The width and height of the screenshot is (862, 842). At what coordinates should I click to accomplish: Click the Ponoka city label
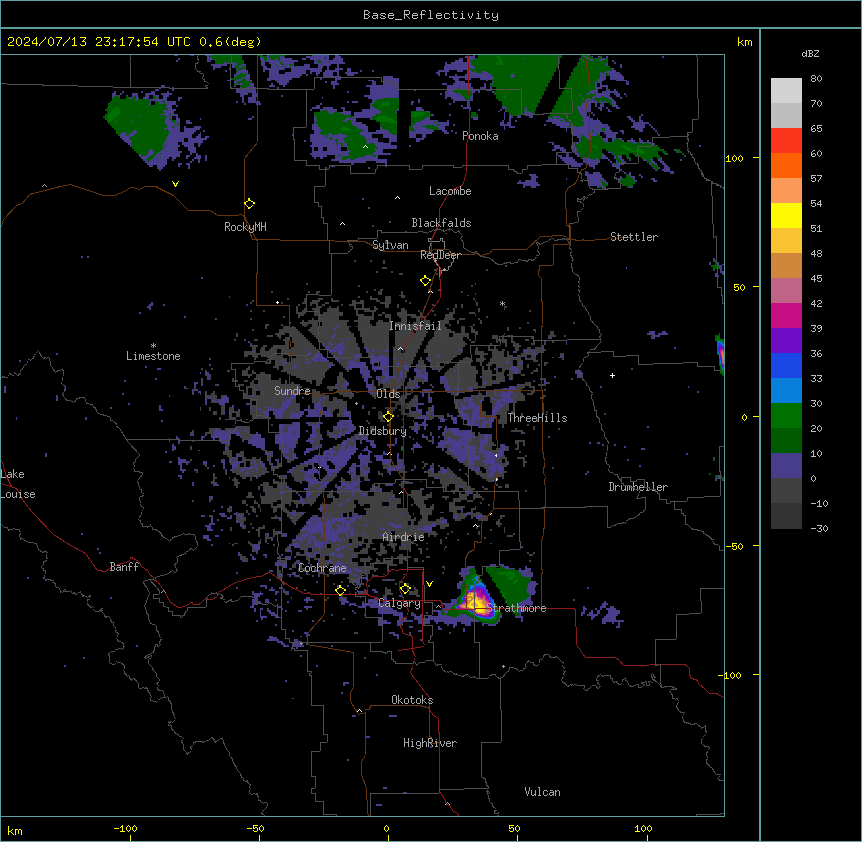[x=480, y=136]
